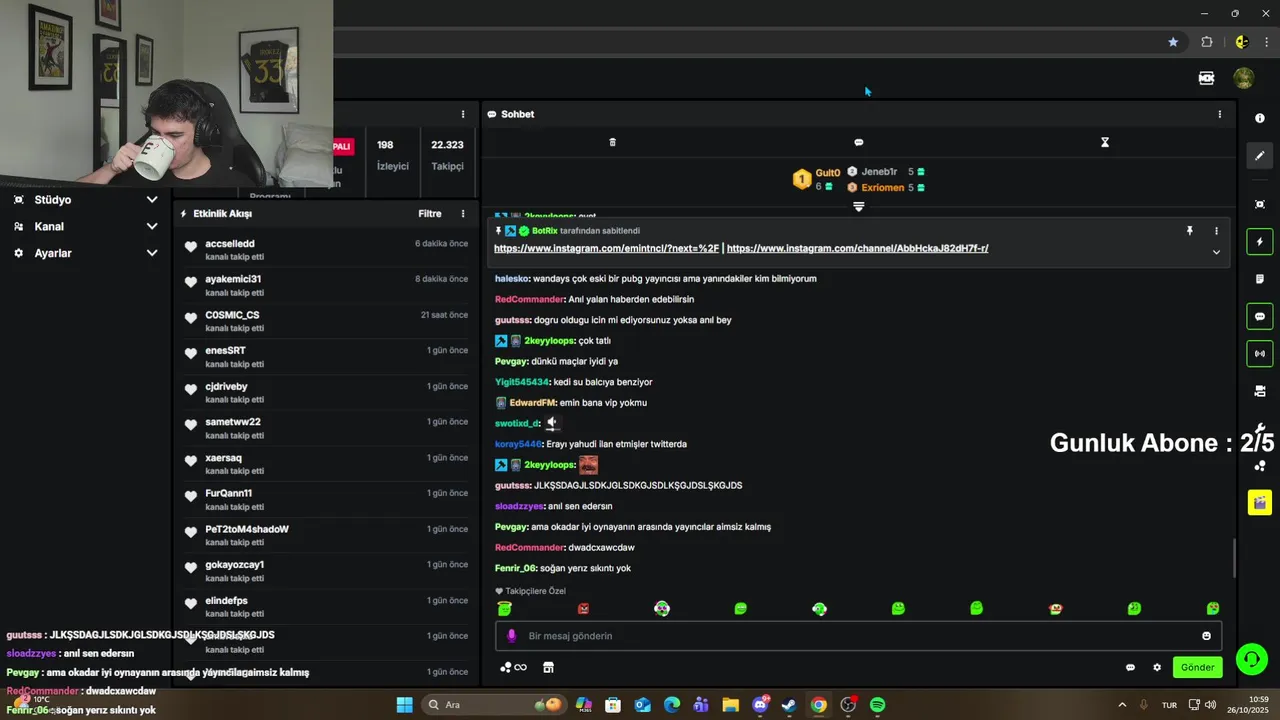
Task: Insert the red angry emote
Action: pos(583,608)
